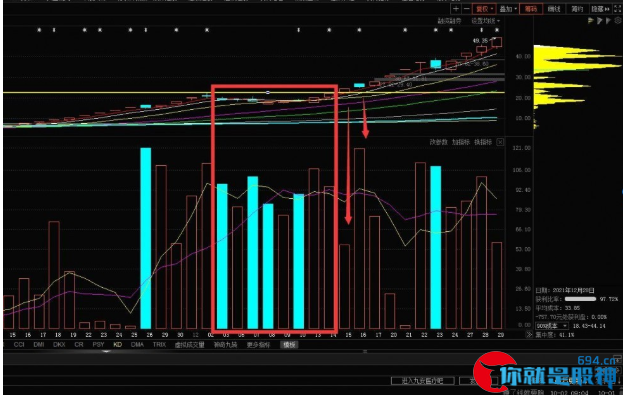Screen dimensions: 623x395
Task: Click the yellow striped flag icon
Action: point(591,21)
